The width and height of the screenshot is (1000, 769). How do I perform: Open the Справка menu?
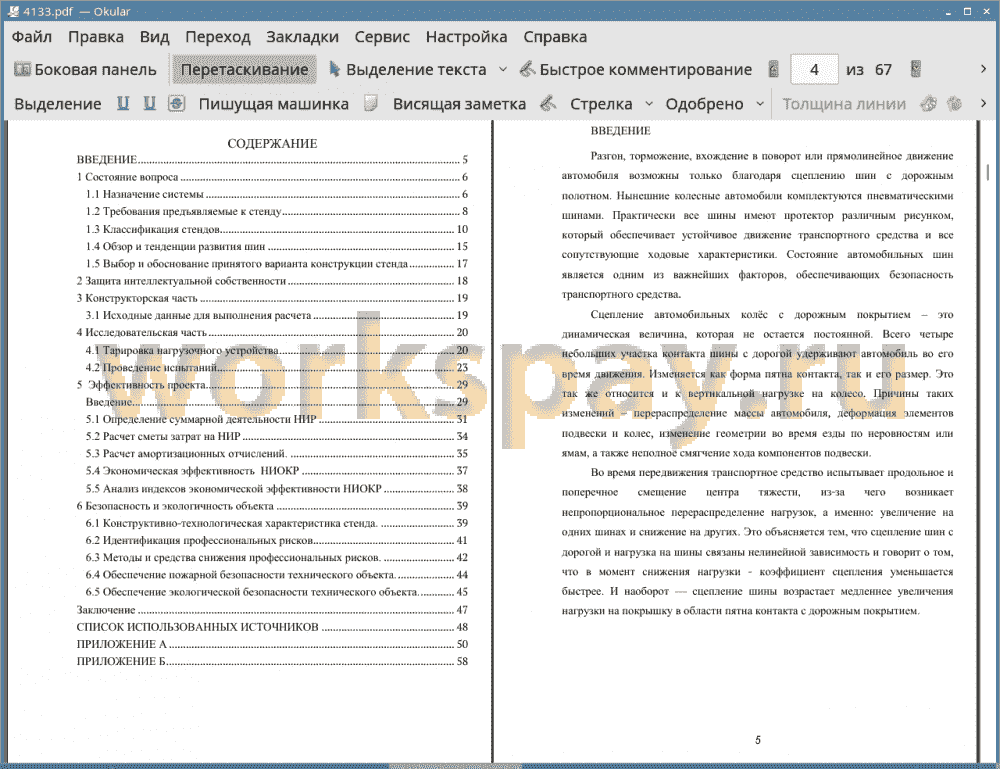coord(555,37)
